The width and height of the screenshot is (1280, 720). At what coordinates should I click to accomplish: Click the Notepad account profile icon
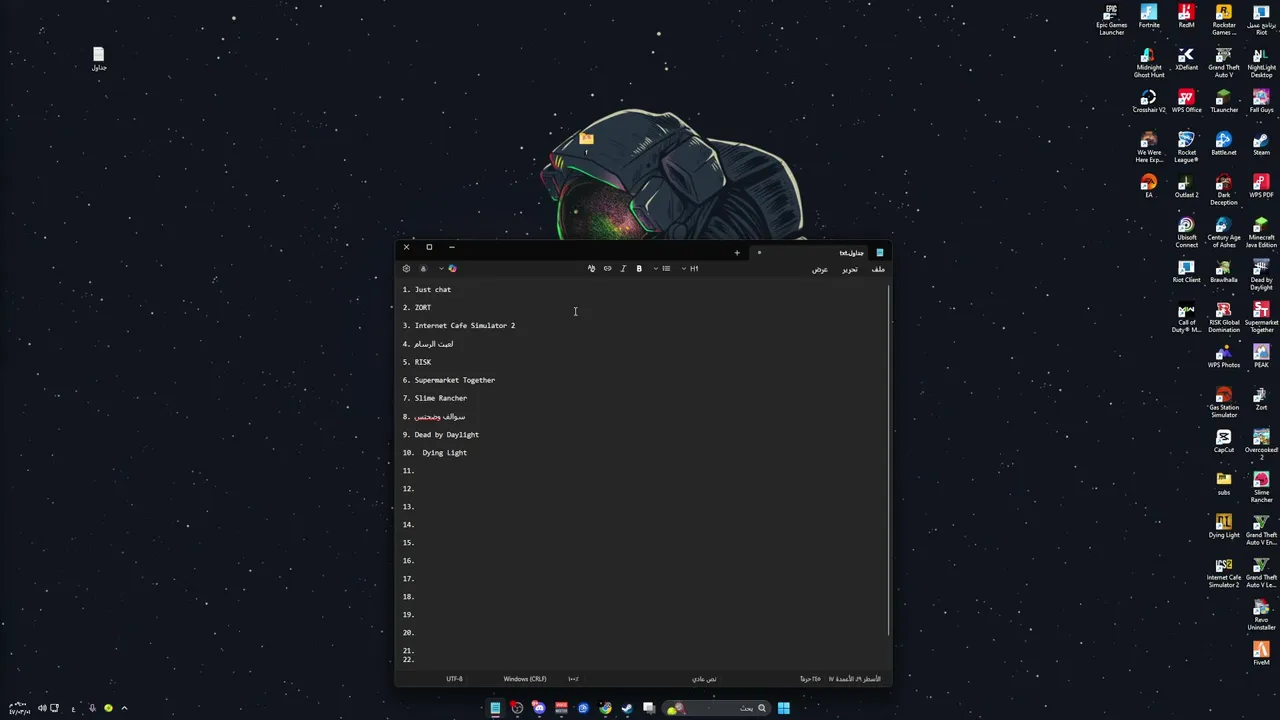(x=423, y=268)
